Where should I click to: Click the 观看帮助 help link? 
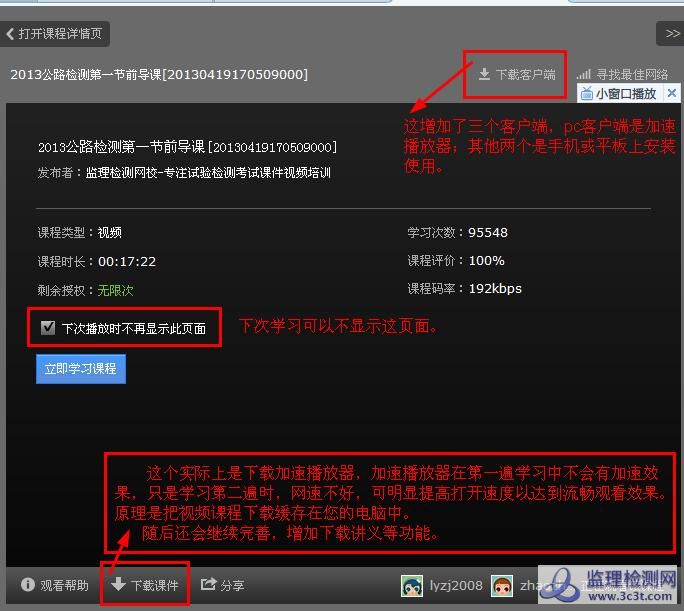click(64, 585)
